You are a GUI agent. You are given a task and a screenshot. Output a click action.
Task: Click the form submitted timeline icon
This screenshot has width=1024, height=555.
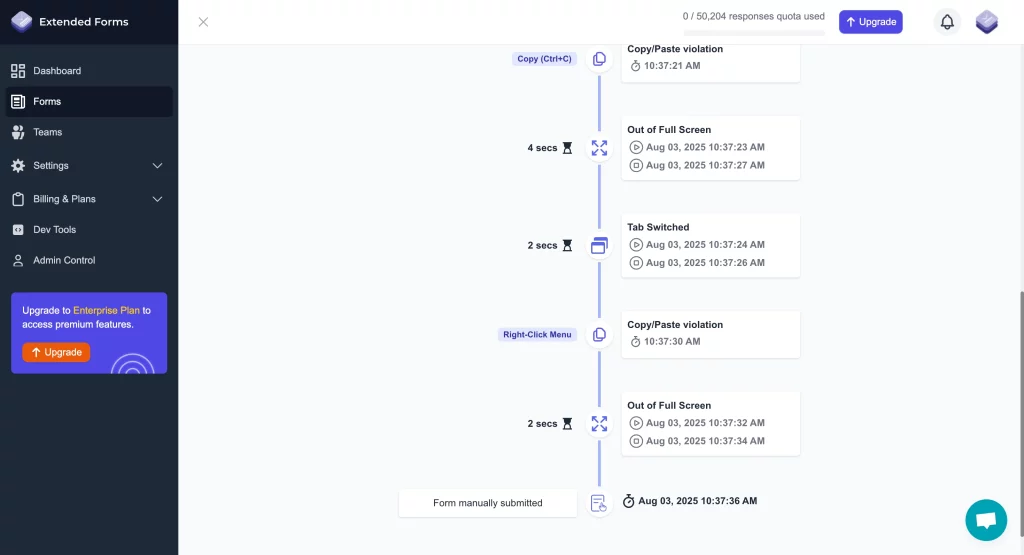(x=599, y=503)
